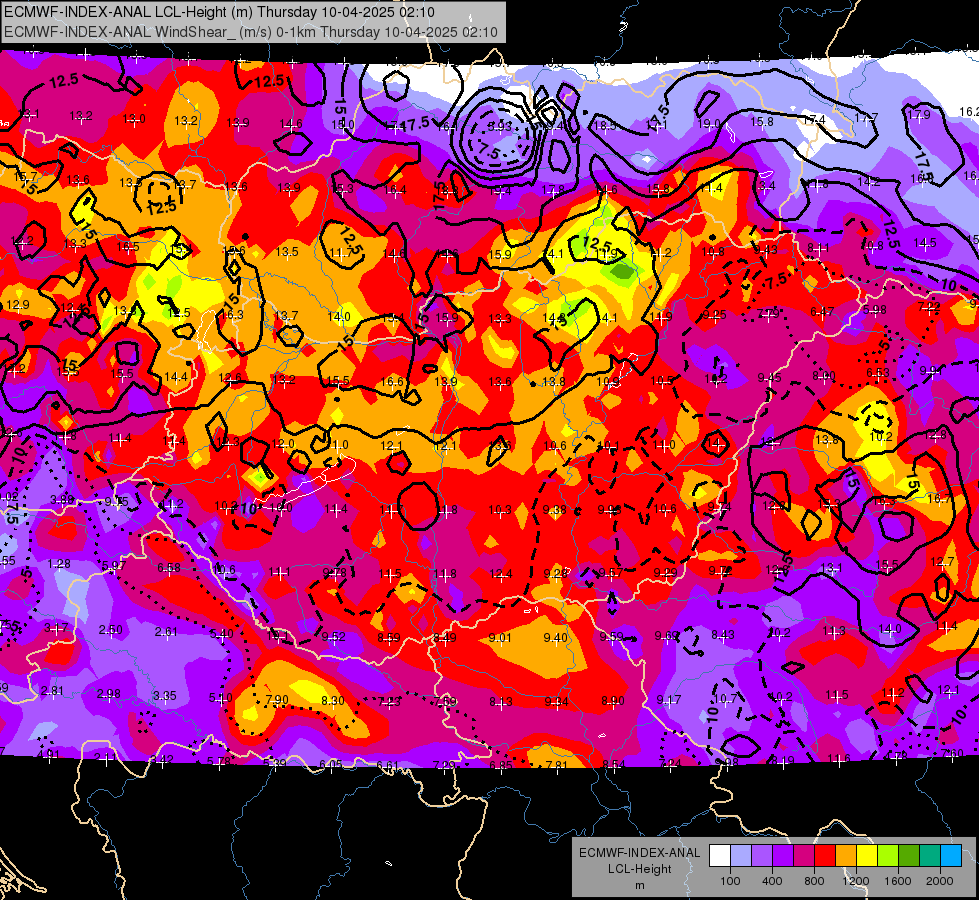Click the 1600 legend scale label

click(x=898, y=881)
